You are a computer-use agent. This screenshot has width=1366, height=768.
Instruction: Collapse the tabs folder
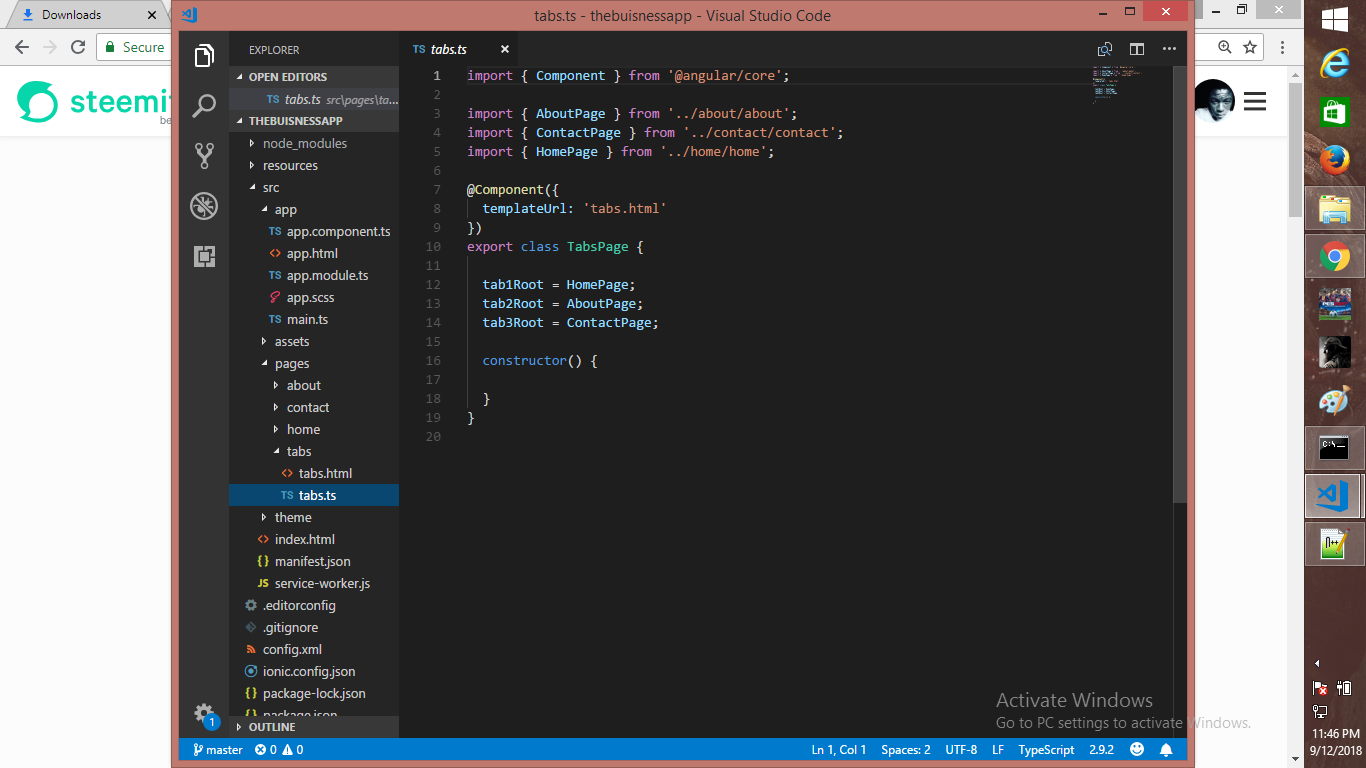pyautogui.click(x=314, y=451)
